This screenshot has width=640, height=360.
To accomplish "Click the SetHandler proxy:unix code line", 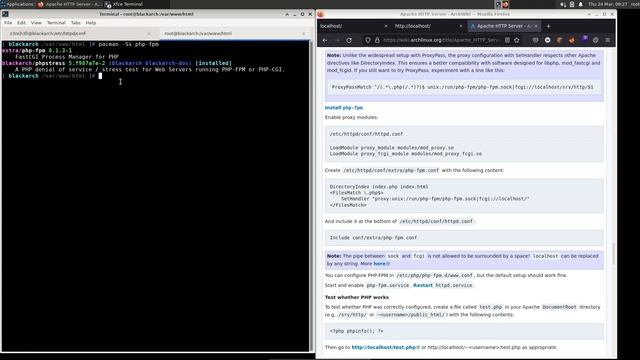I will 435,199.
